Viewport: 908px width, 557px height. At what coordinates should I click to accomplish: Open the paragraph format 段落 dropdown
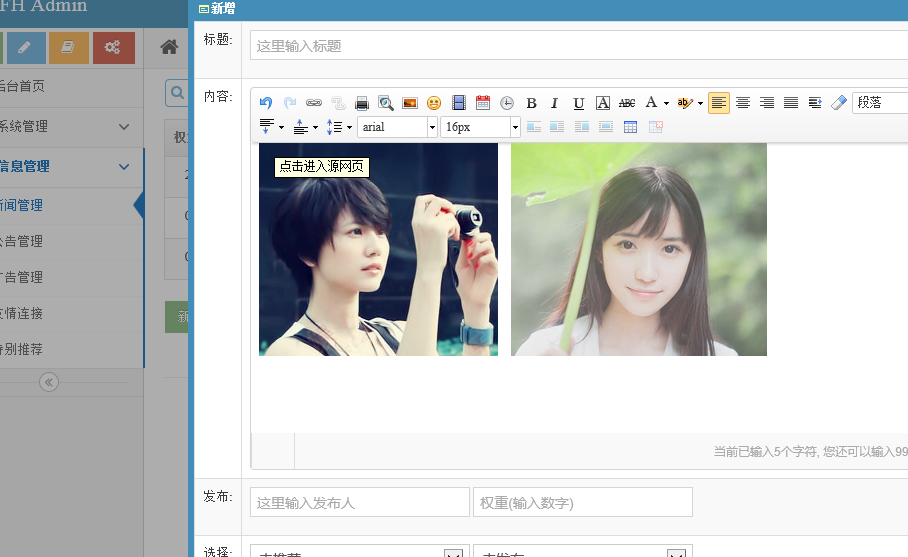click(880, 103)
